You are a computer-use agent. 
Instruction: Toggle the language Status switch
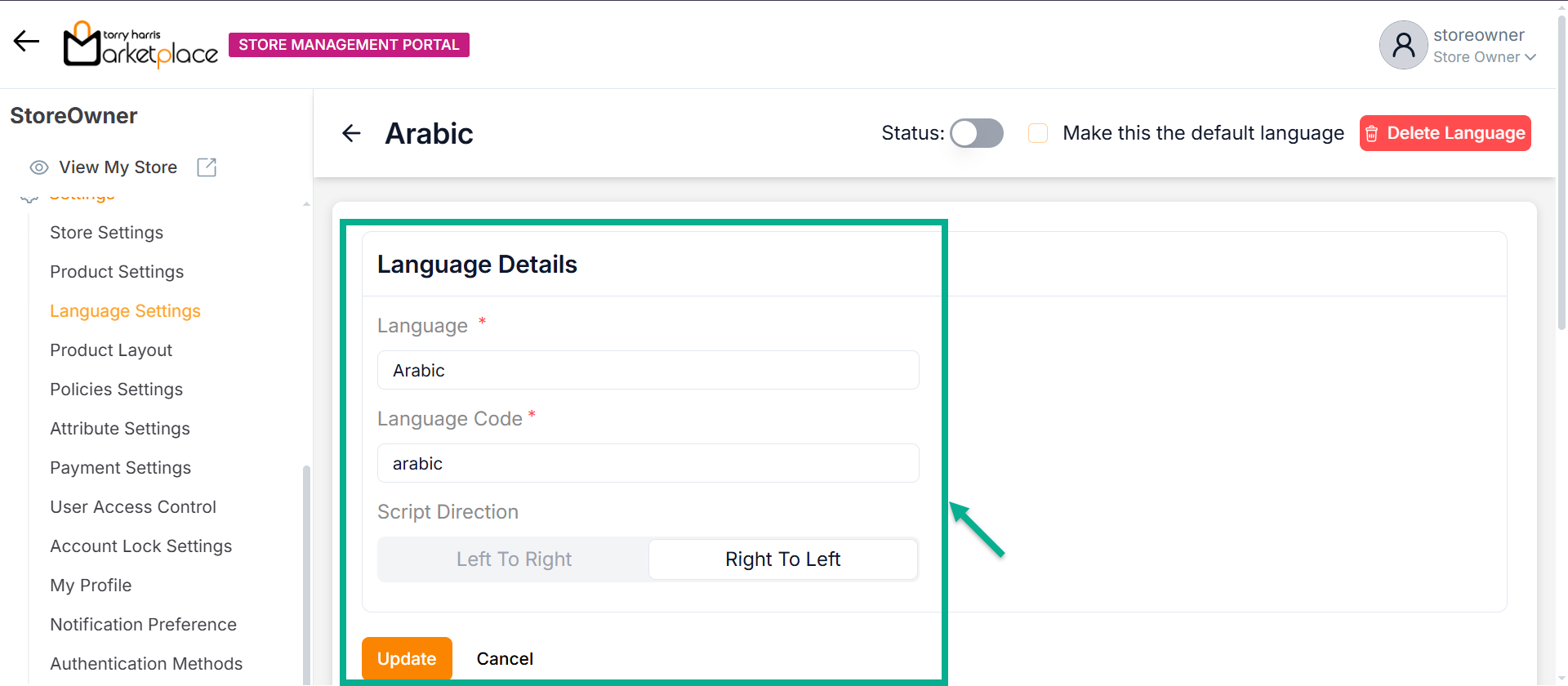pyautogui.click(x=977, y=133)
